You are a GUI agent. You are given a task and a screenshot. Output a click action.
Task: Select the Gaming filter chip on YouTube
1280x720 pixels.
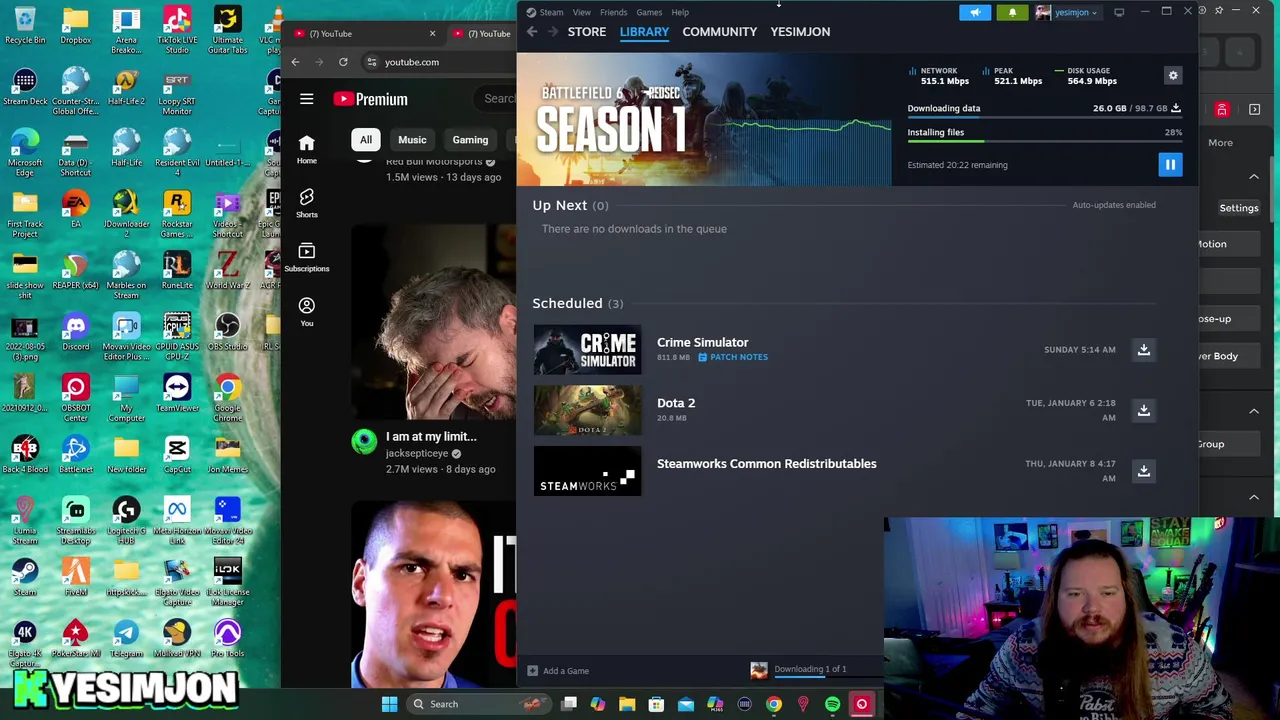pos(470,140)
